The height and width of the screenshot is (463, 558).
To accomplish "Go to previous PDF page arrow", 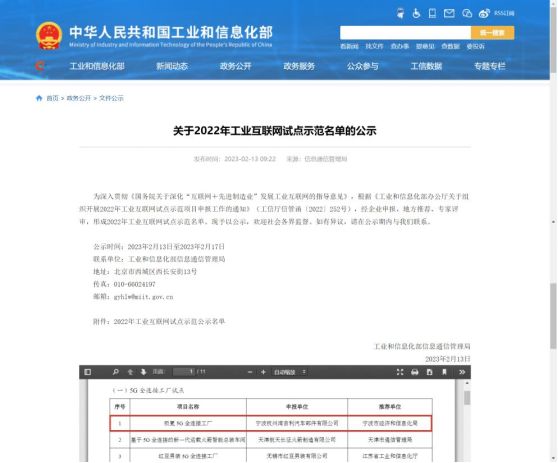I will [x=130, y=372].
